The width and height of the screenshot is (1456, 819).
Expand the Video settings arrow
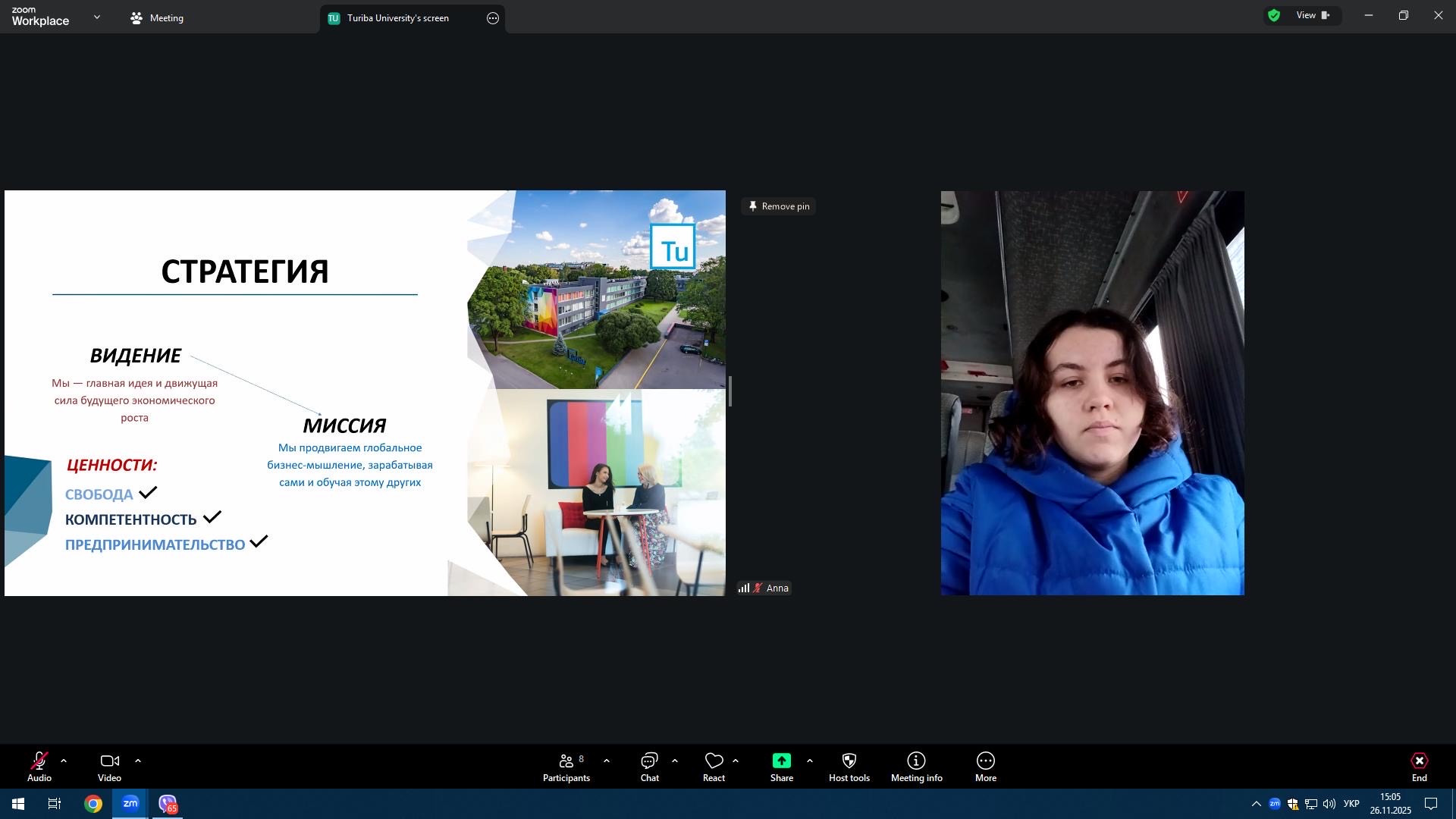[138, 761]
